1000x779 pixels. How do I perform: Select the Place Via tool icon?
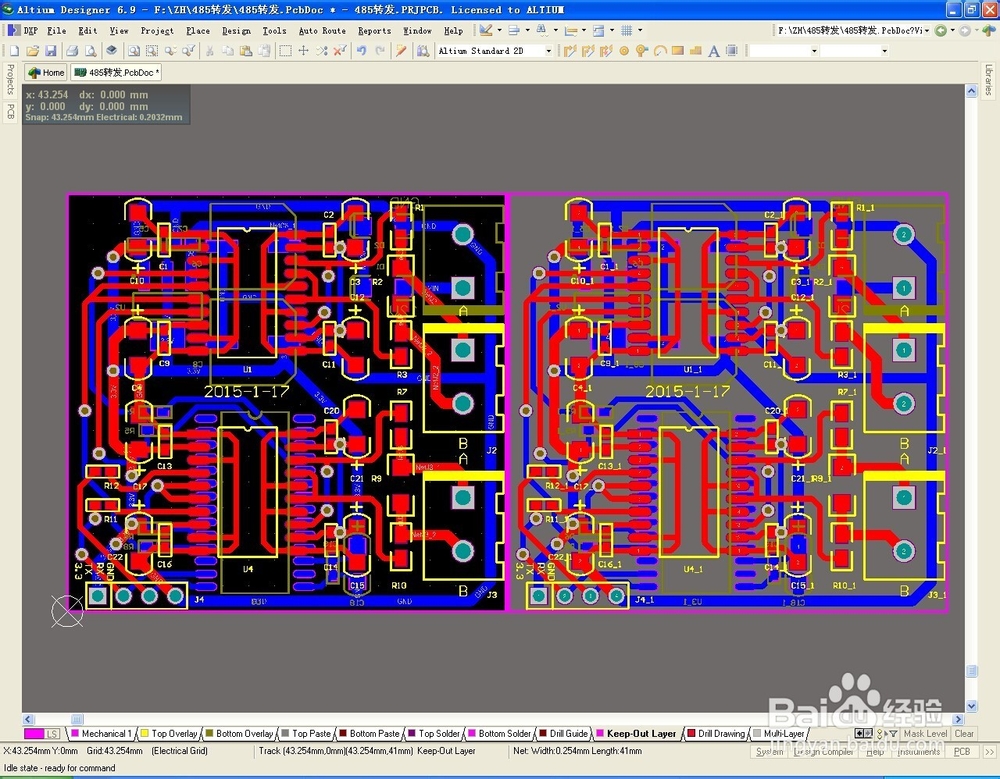(642, 50)
